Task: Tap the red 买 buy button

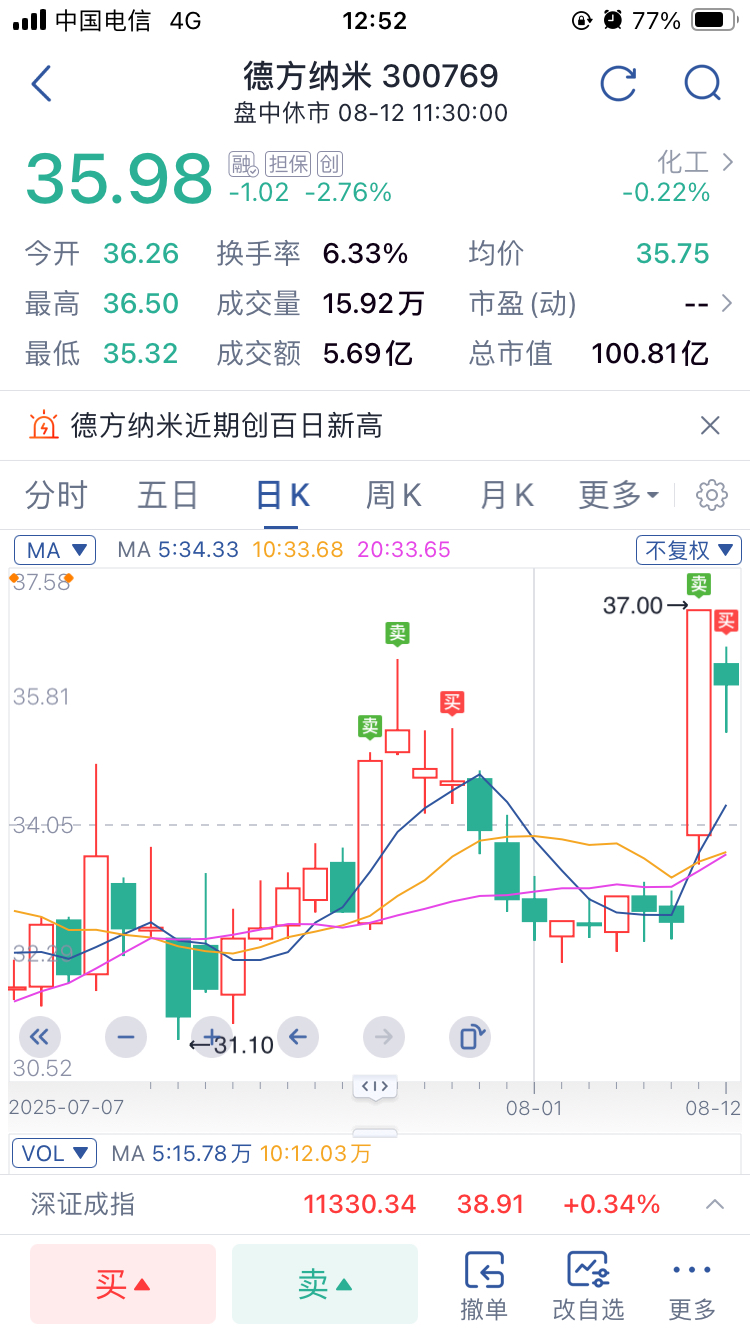Action: [123, 1284]
